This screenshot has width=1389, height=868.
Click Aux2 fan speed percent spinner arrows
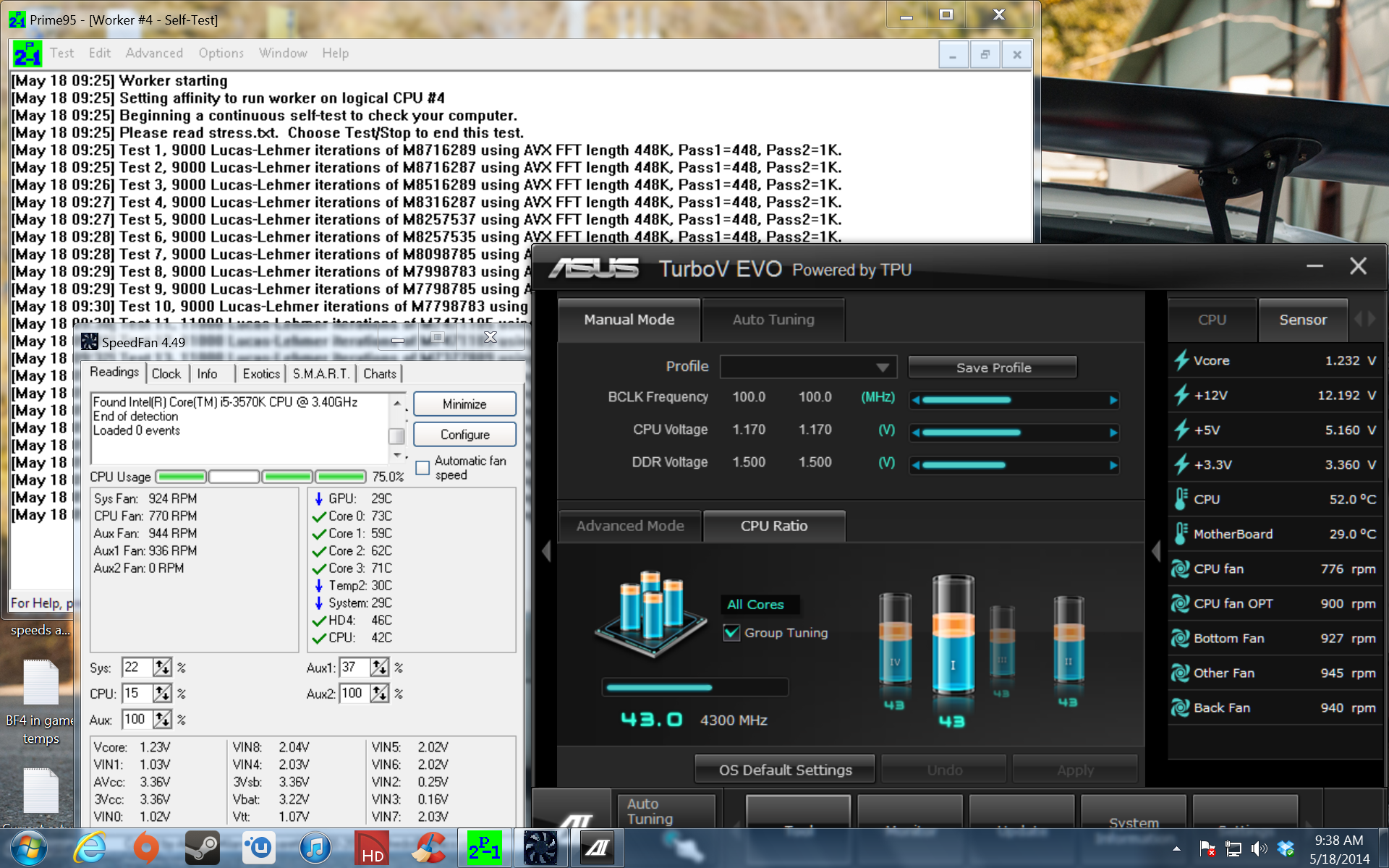(x=379, y=693)
